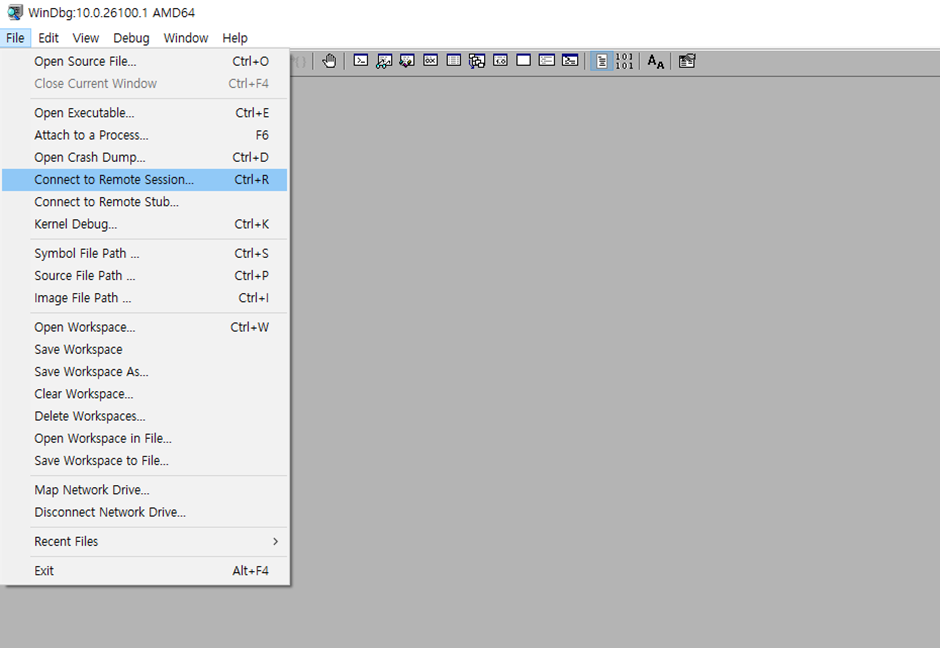Close the File menu via File tab
The image size is (940, 648).
click(x=16, y=38)
